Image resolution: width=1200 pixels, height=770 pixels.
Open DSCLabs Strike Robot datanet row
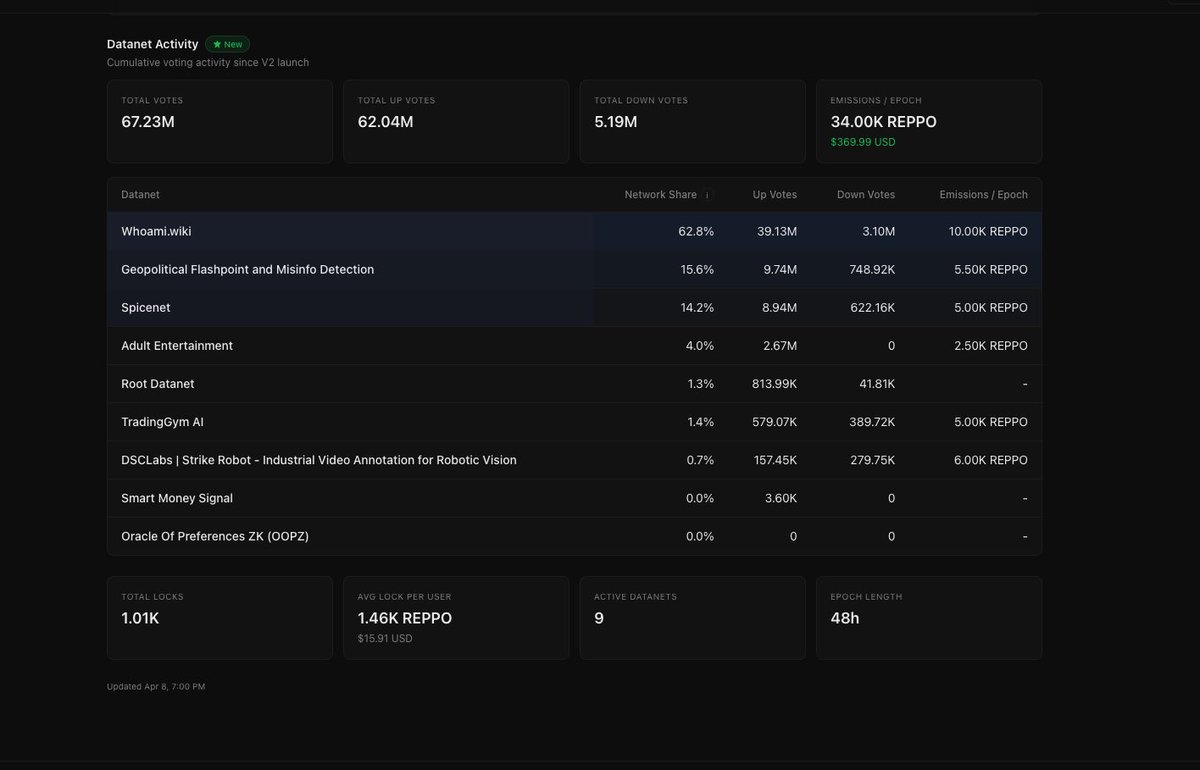(x=574, y=460)
